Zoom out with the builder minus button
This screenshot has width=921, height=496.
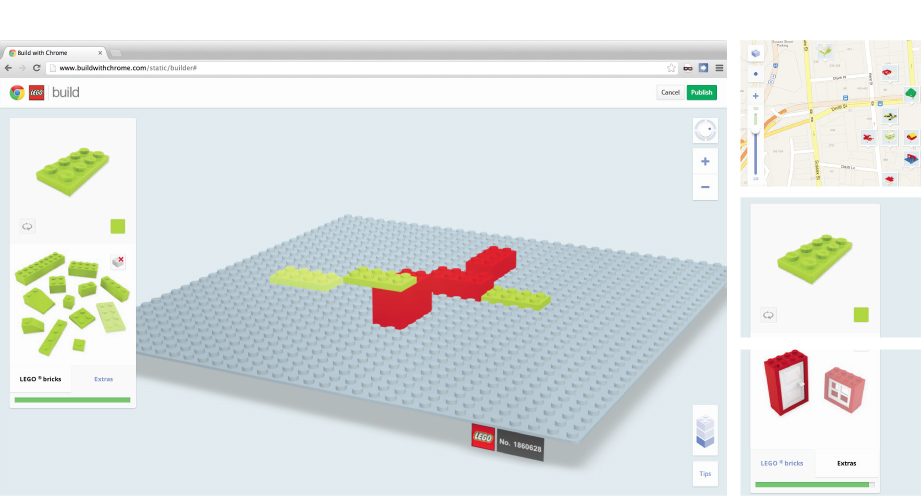click(705, 187)
